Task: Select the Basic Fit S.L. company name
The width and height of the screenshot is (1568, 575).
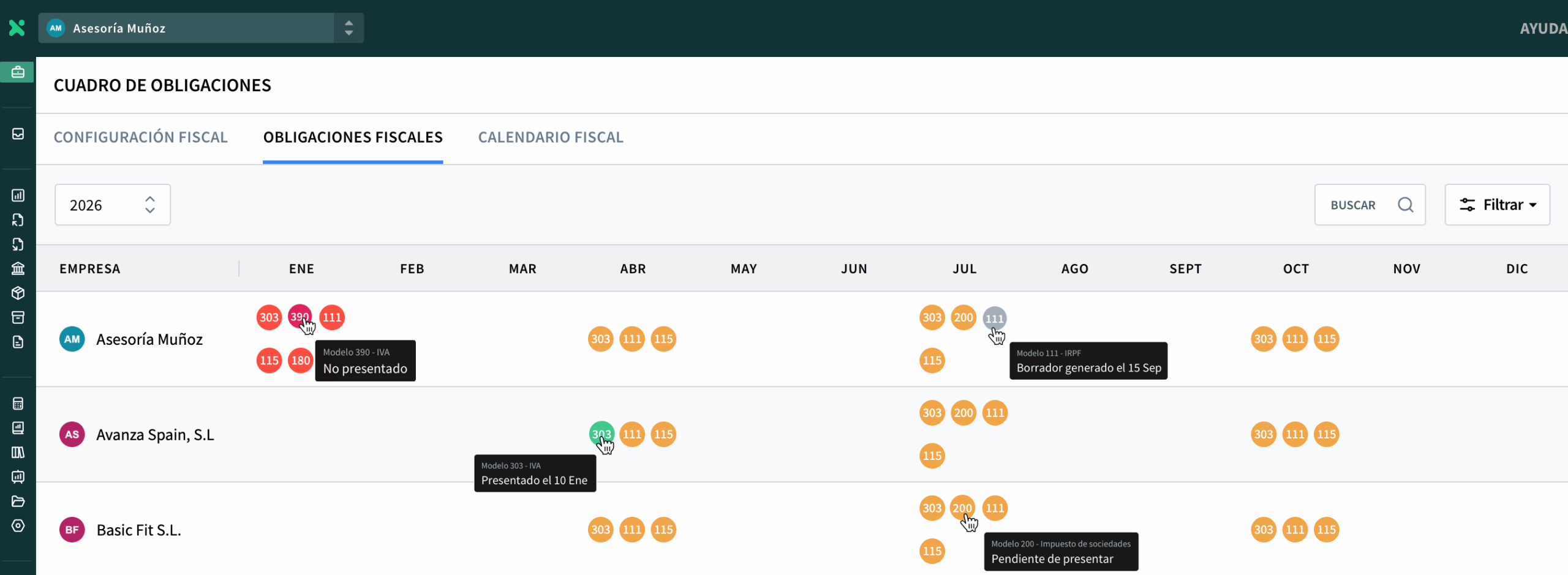Action: (139, 530)
